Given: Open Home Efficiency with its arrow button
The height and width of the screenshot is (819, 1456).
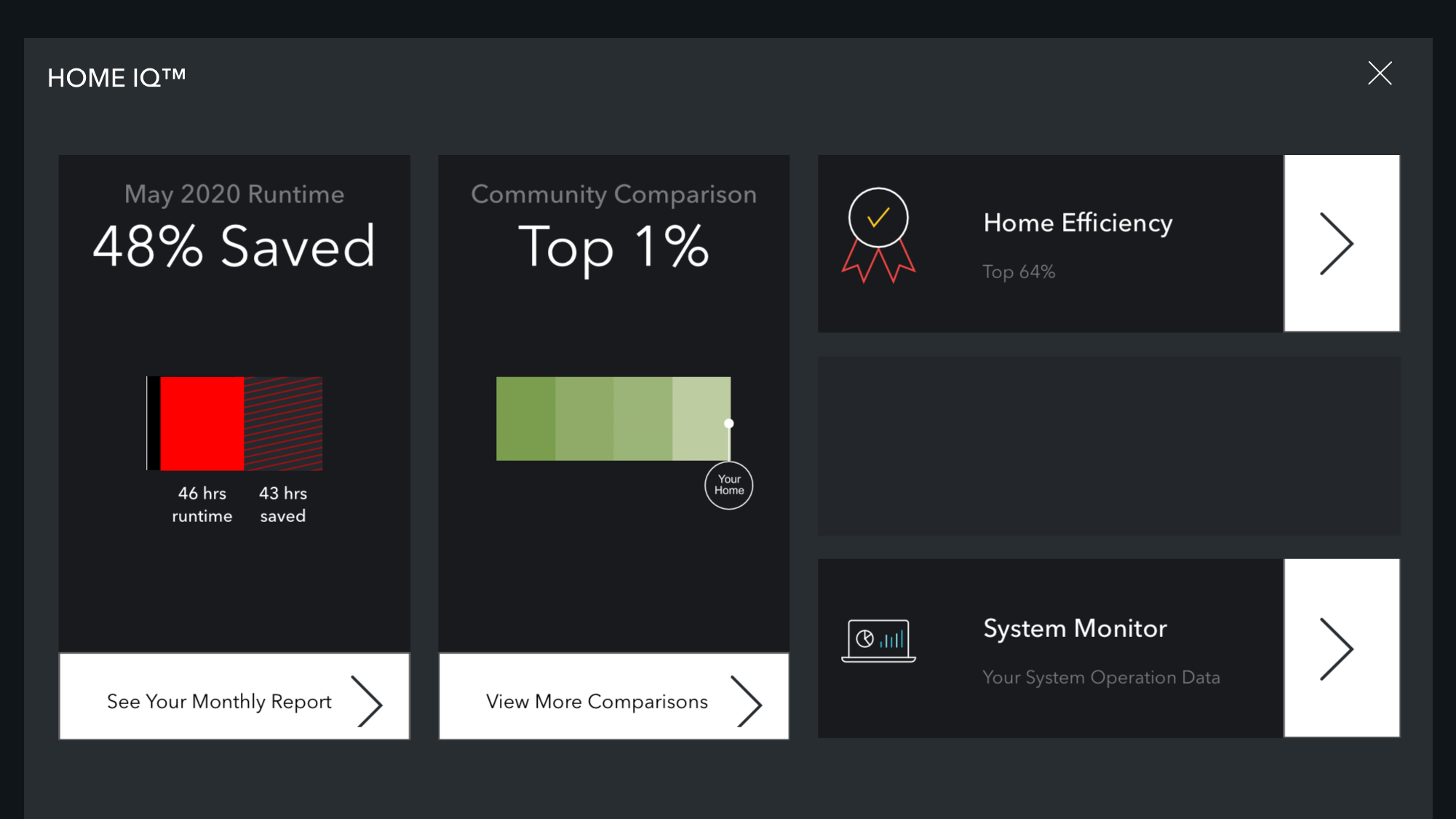Looking at the screenshot, I should coord(1341,243).
